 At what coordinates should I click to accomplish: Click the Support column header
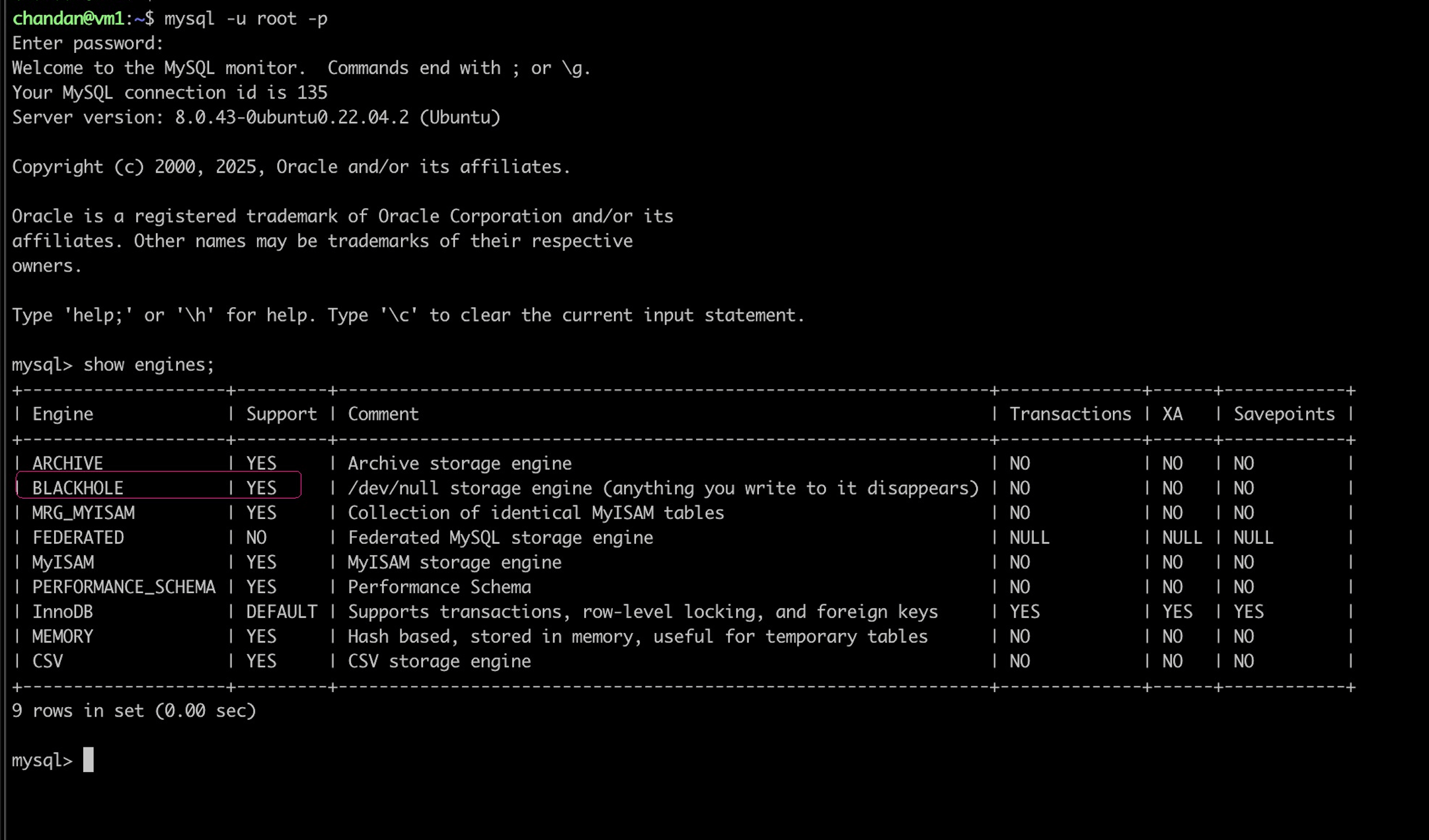[281, 414]
